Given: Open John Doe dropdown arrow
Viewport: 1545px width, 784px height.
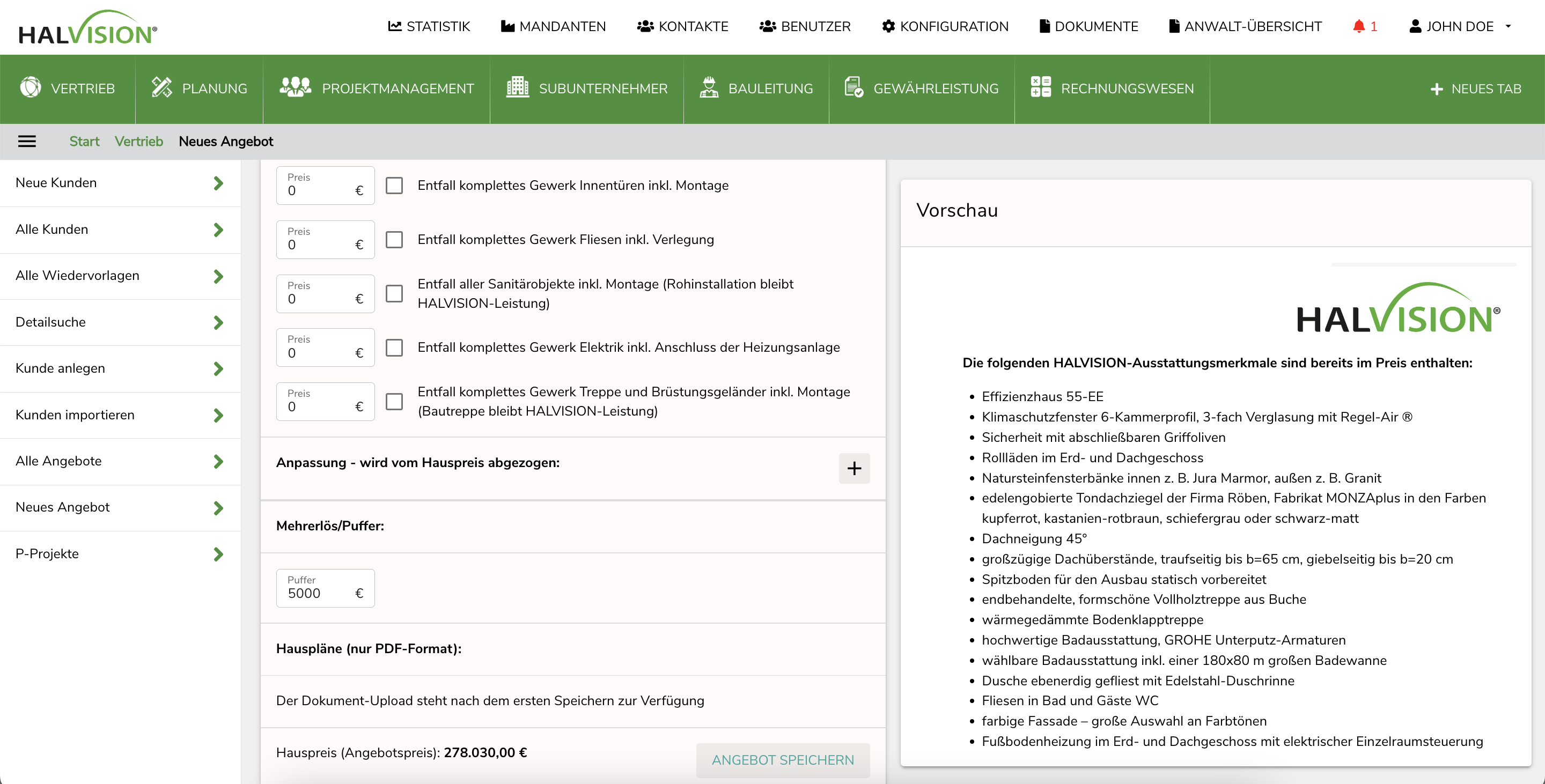Looking at the screenshot, I should pos(1509,26).
